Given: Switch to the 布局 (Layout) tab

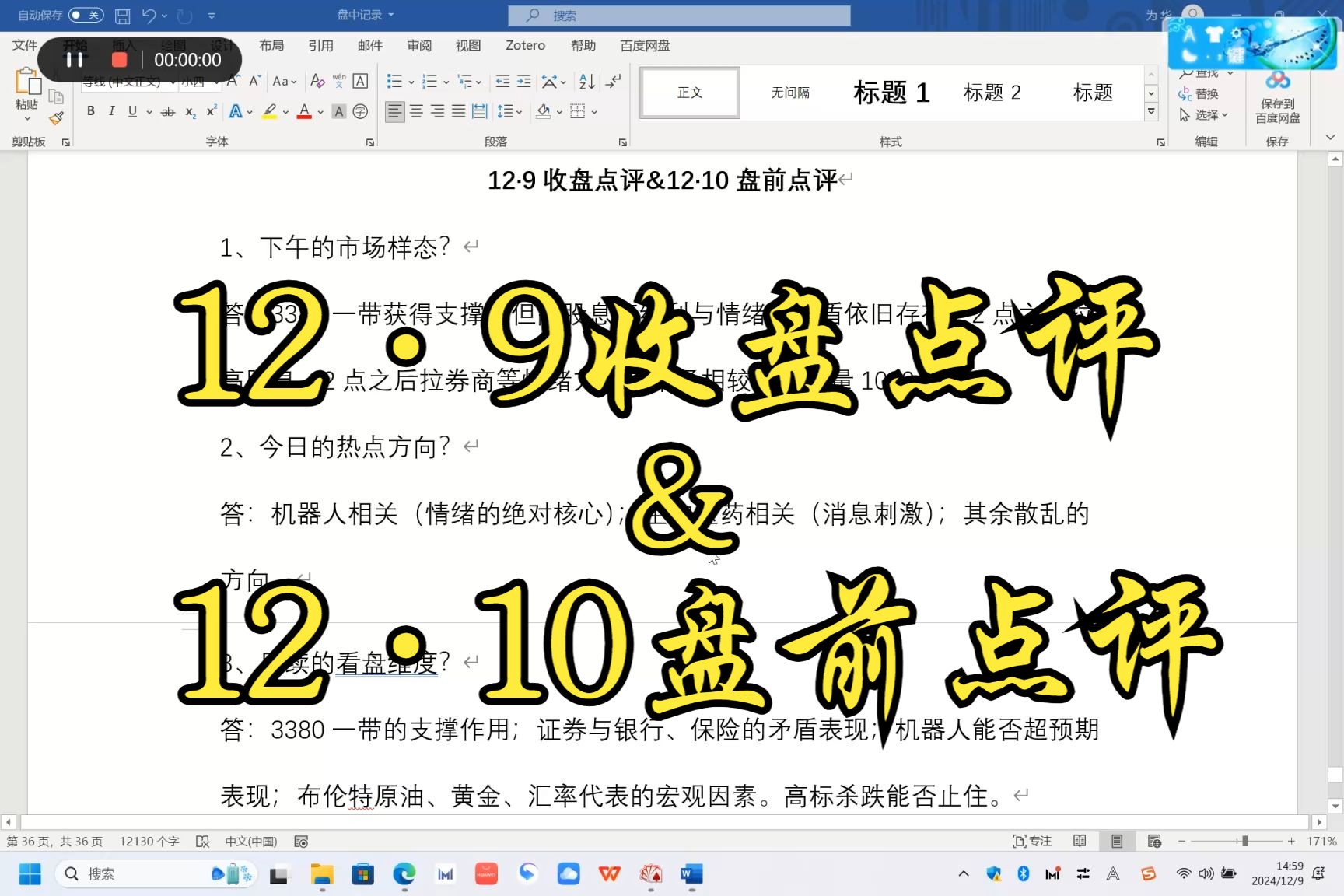Looking at the screenshot, I should click(x=271, y=45).
